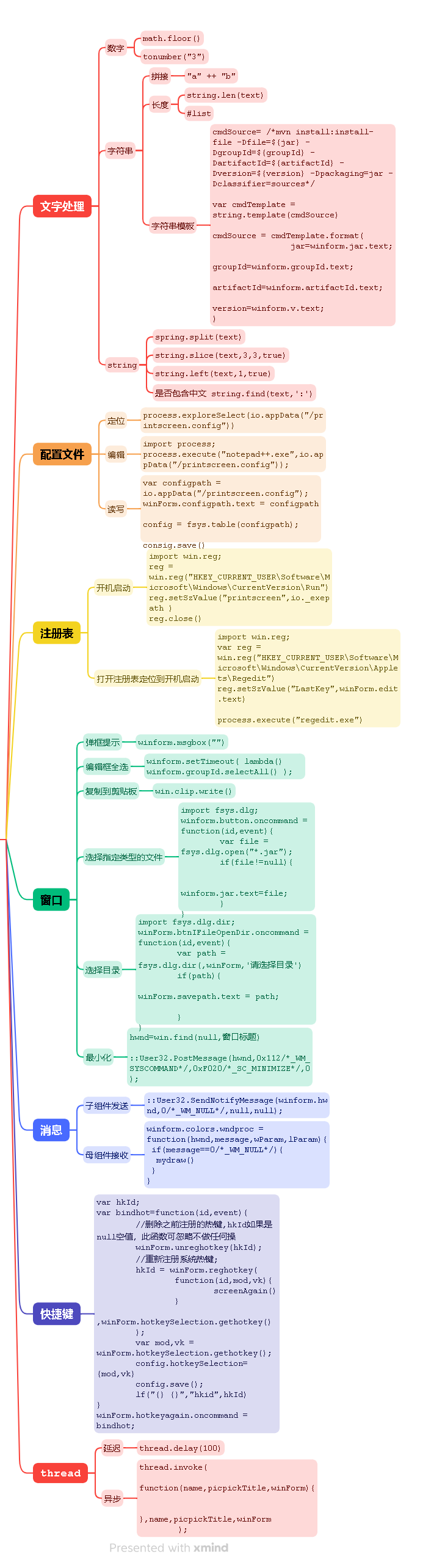Select the var hkId hotkey code block
431x1568 pixels.
[x=187, y=1314]
